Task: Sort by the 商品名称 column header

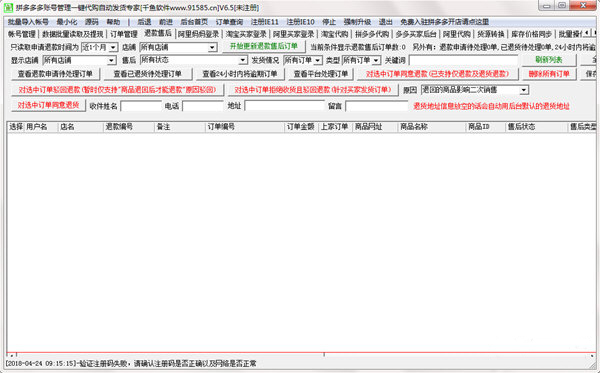Action: (x=432, y=127)
